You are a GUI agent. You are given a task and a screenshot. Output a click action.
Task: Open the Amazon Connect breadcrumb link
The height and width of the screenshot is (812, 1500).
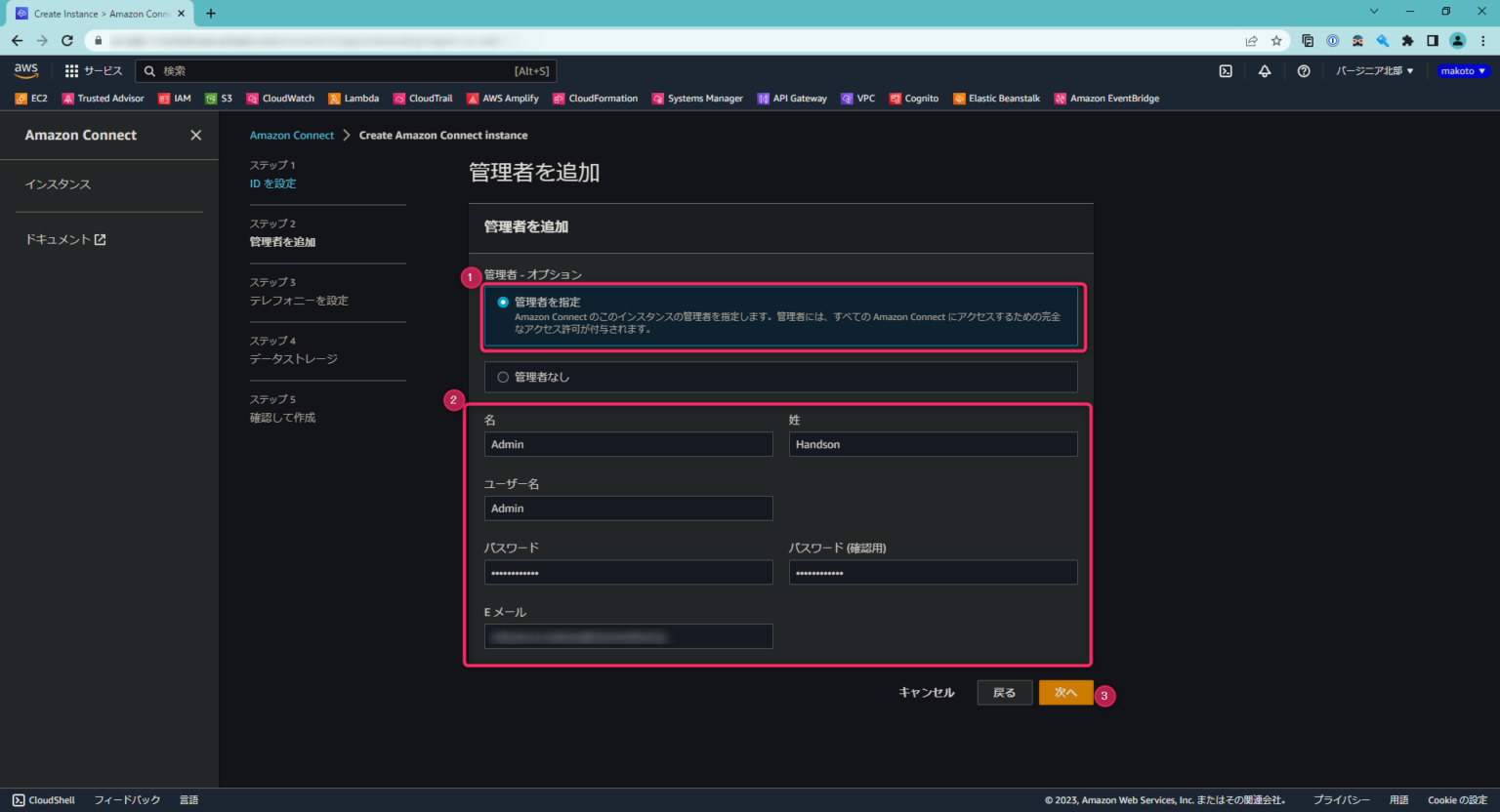pyautogui.click(x=292, y=135)
